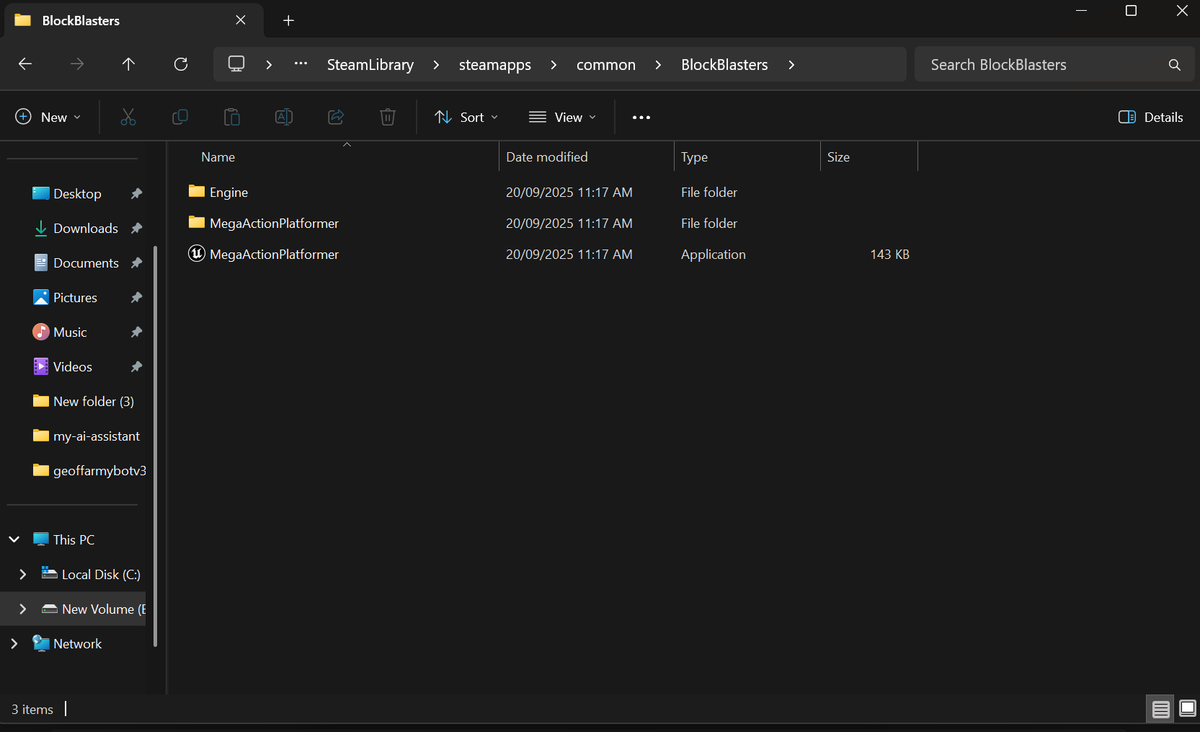Select the MegaActionPlatformer folder row
The height and width of the screenshot is (732, 1200).
548,223
